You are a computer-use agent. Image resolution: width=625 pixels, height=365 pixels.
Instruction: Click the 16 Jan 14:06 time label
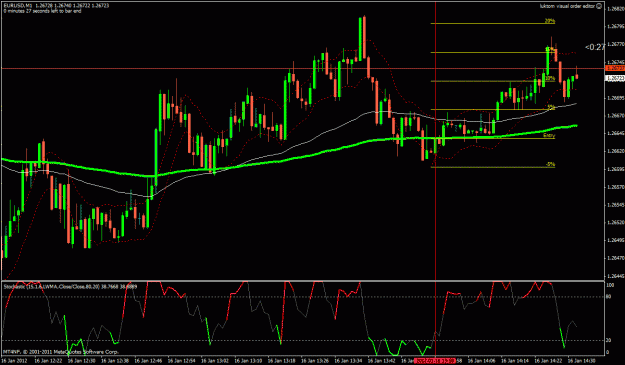click(482, 361)
